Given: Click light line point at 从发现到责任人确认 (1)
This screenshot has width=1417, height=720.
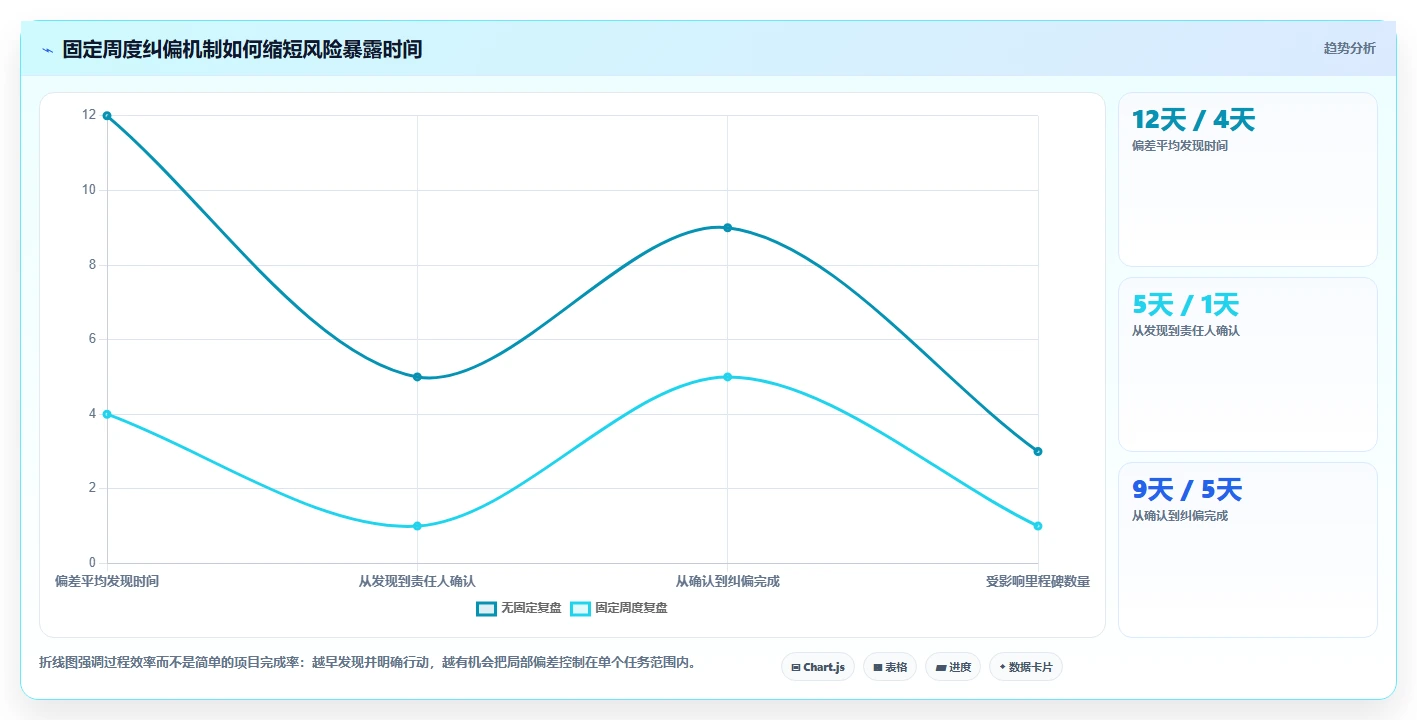Looking at the screenshot, I should [417, 526].
